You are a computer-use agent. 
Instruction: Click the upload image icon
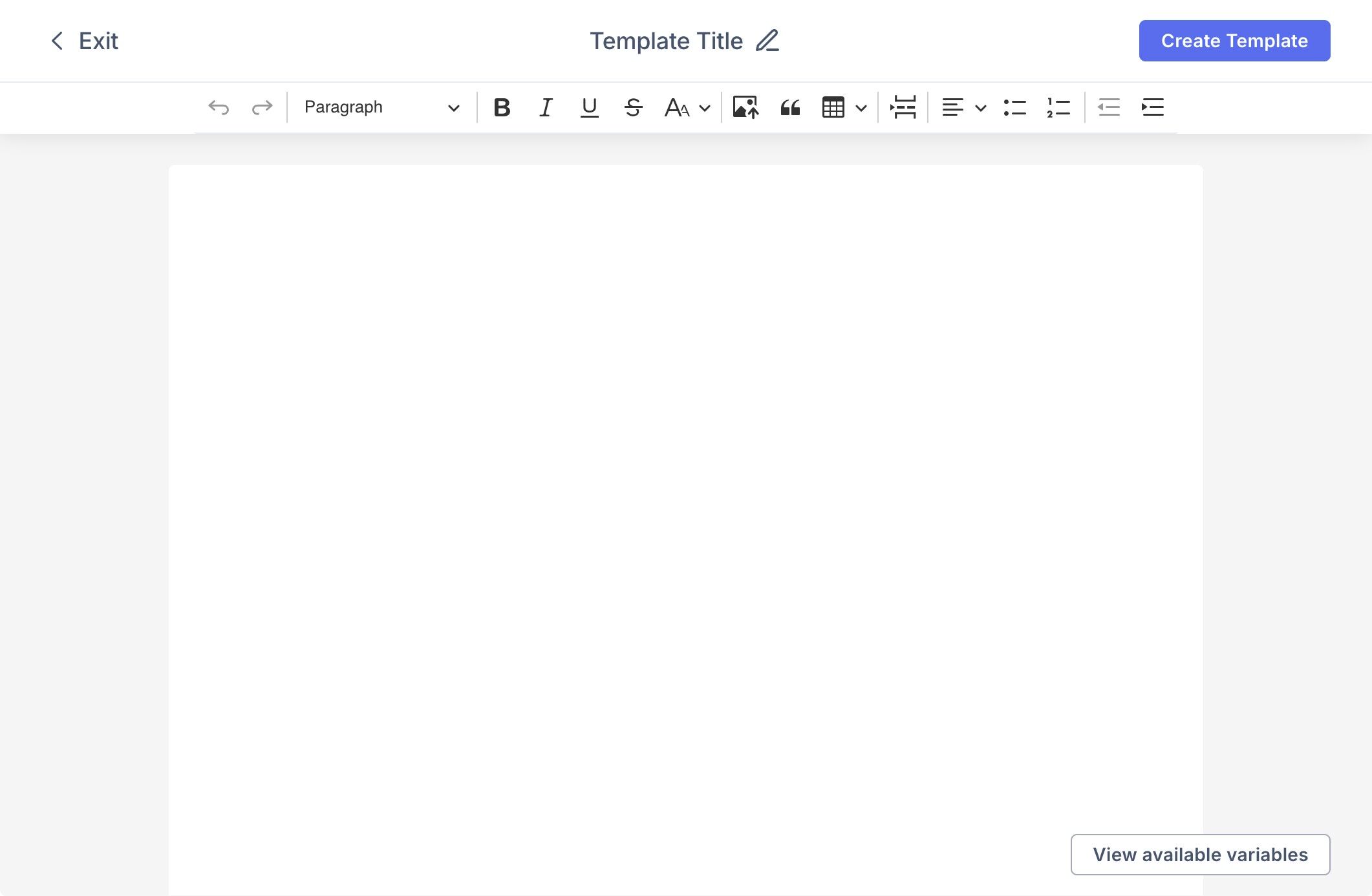pos(745,107)
